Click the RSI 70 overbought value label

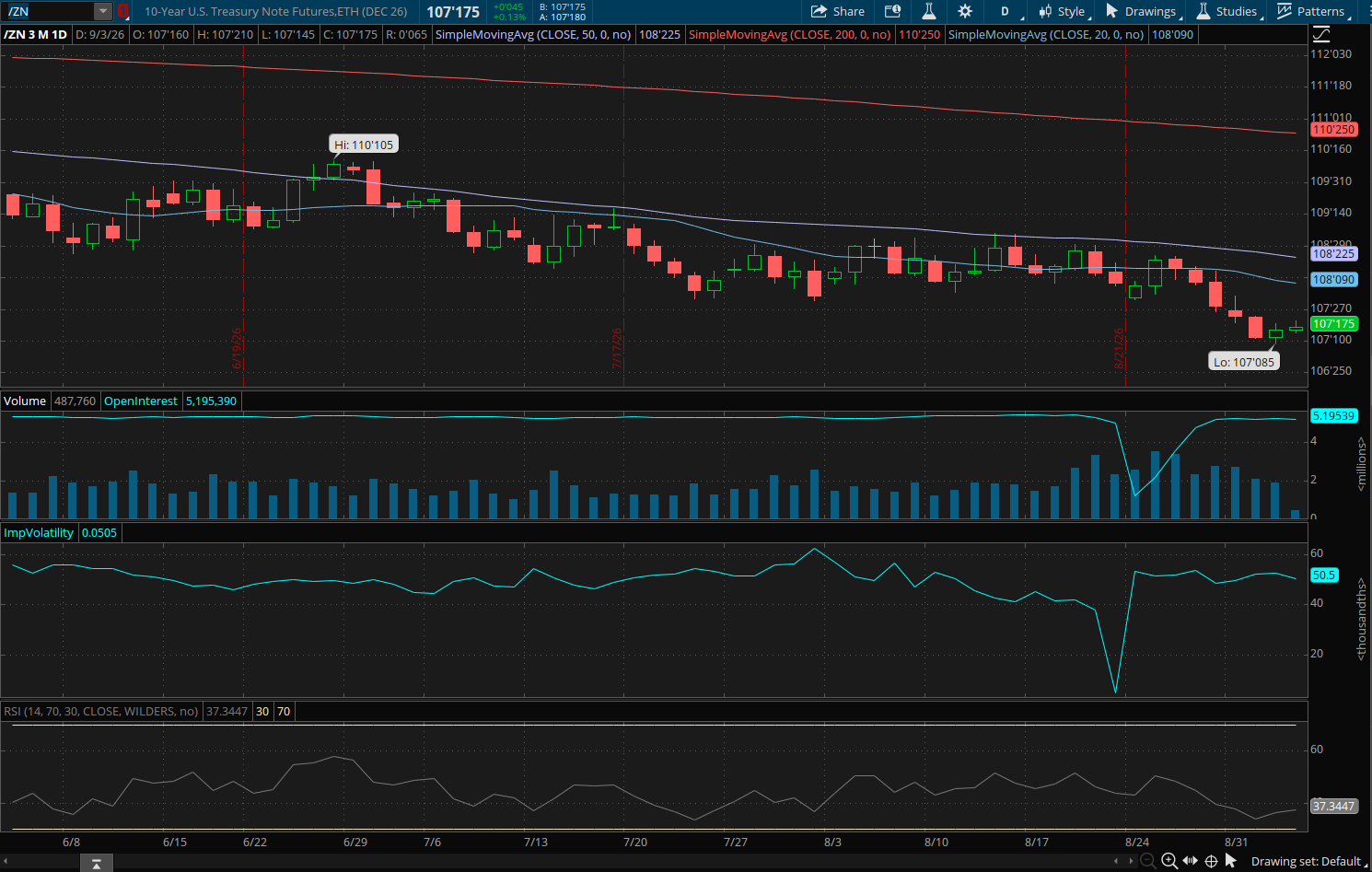click(284, 711)
